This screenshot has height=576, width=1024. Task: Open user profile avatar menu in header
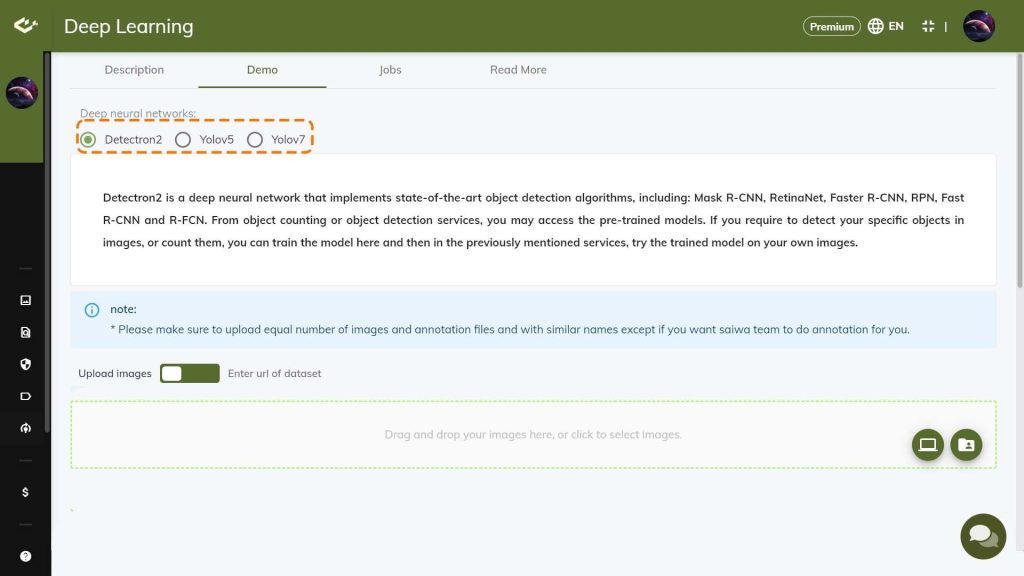click(978, 27)
